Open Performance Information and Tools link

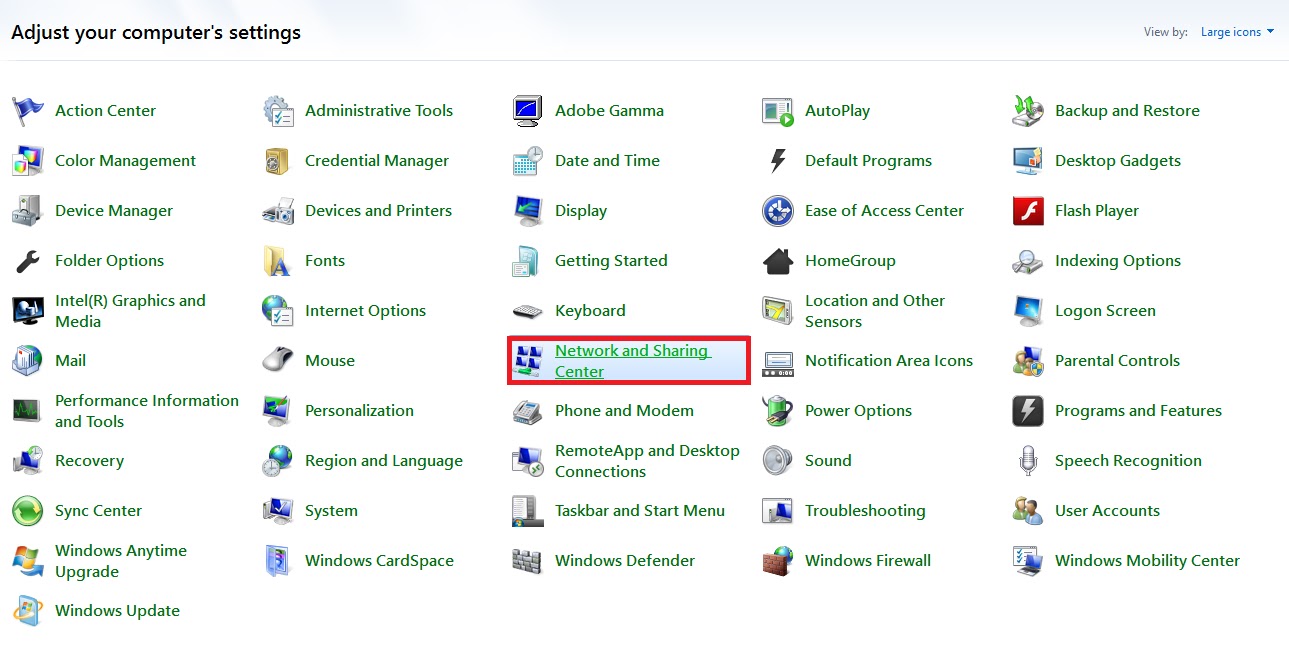coord(147,411)
